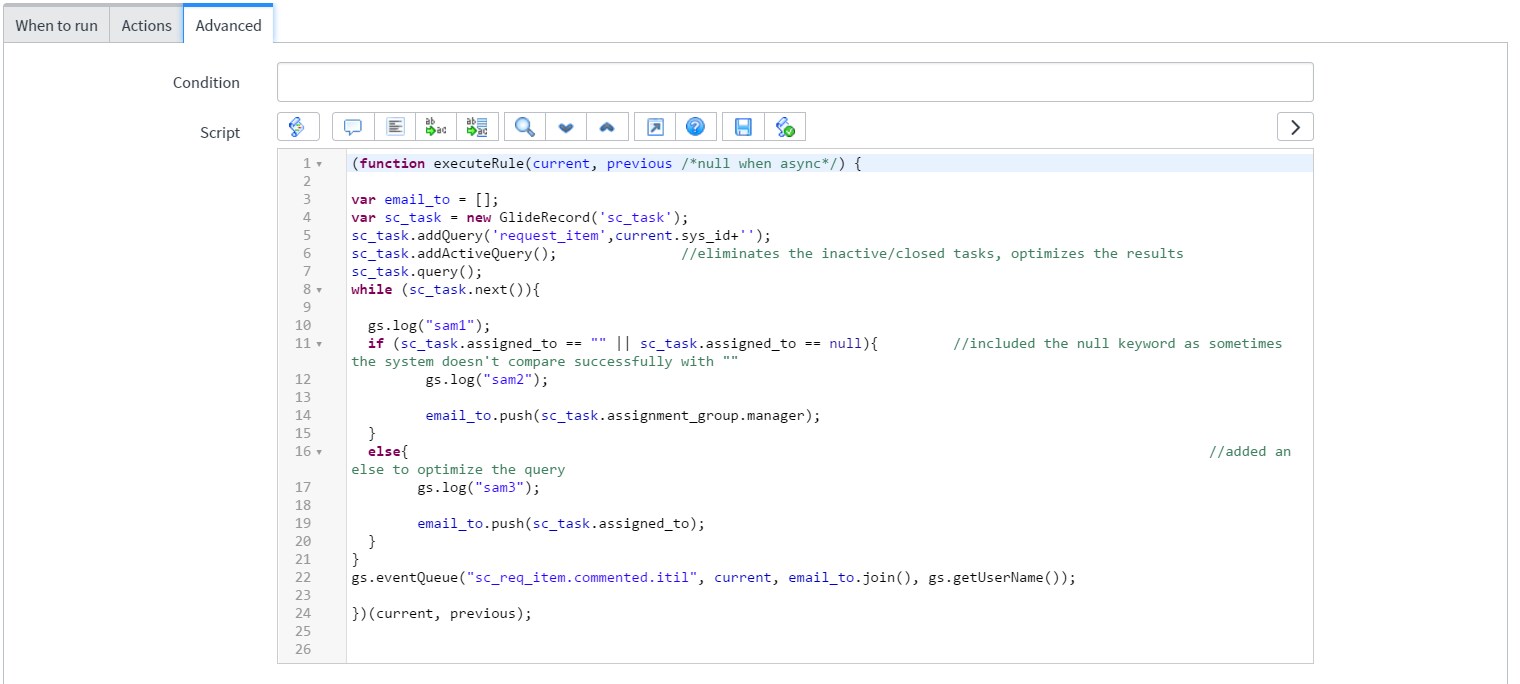The height and width of the screenshot is (684, 1520).
Task: Click the '})(current, previous);' closing line
Action: click(x=442, y=613)
